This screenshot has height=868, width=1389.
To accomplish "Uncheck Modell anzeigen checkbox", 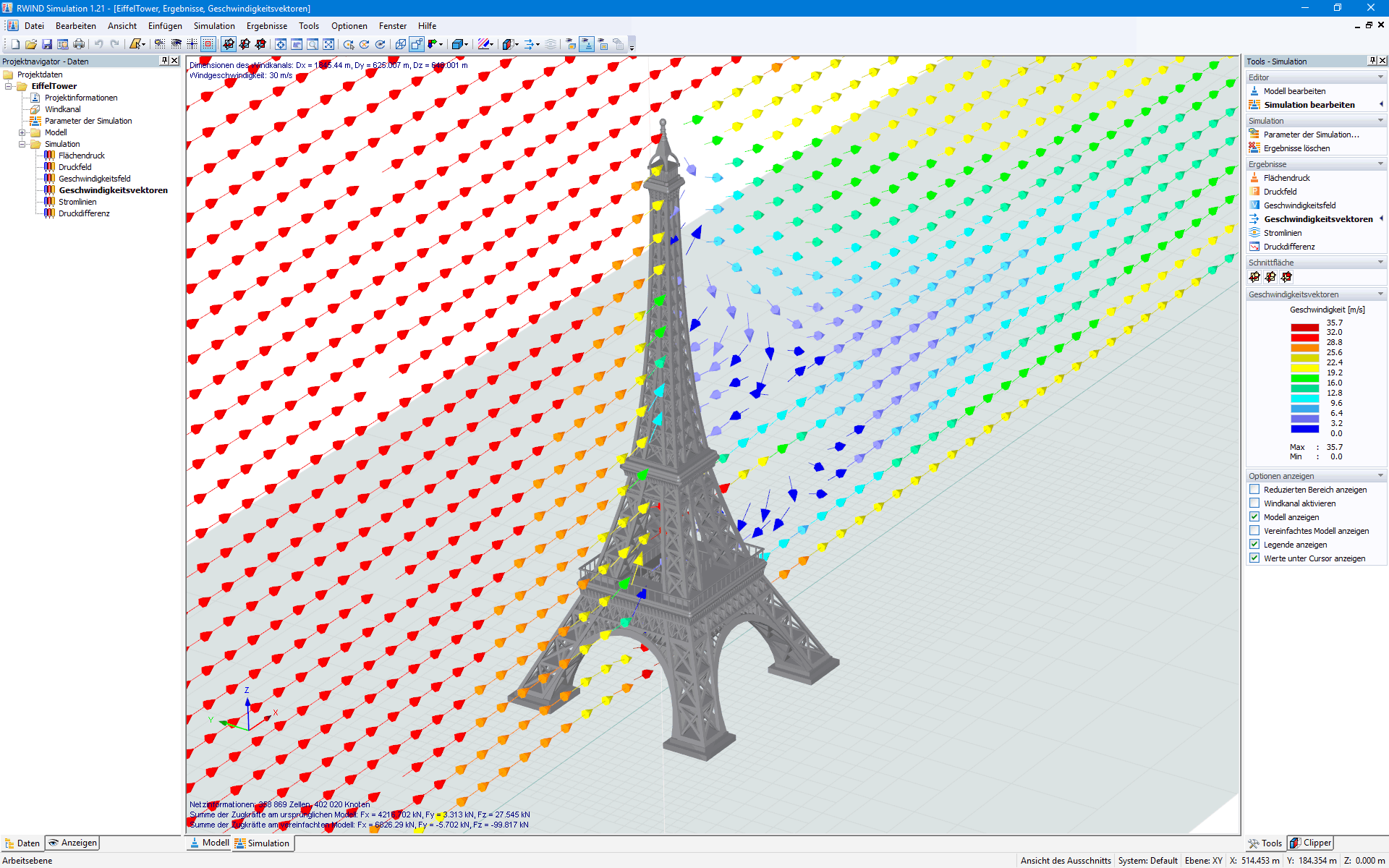I will coord(1254,517).
